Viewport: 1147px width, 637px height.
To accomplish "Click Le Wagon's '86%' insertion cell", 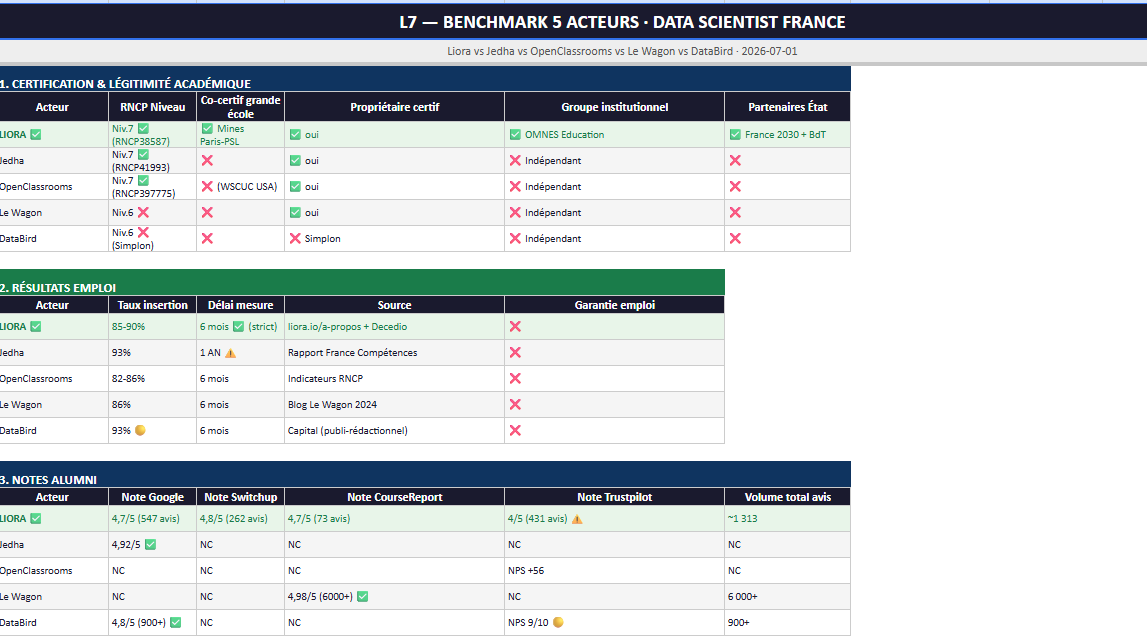I will click(152, 404).
